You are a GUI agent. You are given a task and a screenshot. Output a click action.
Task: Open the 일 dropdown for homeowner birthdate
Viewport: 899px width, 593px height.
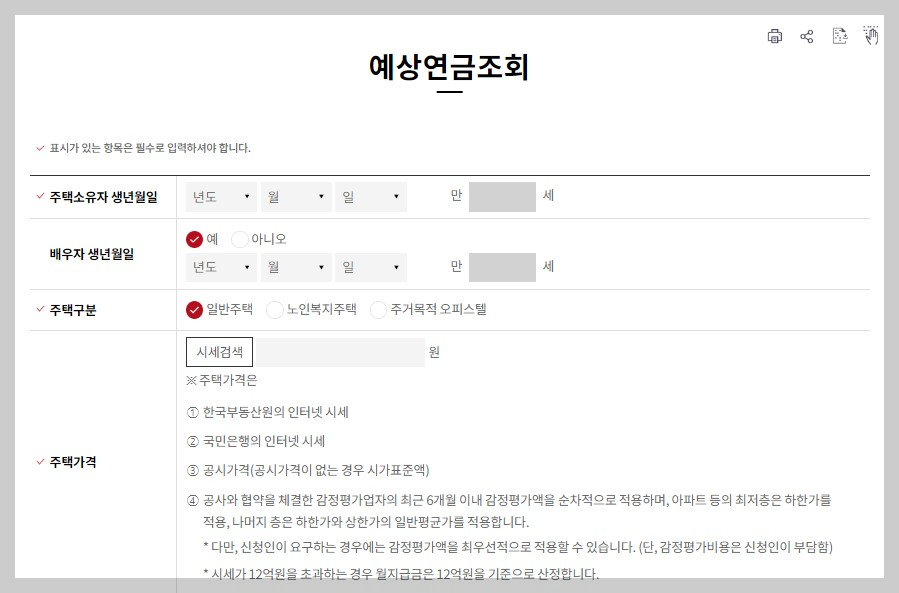[x=370, y=196]
